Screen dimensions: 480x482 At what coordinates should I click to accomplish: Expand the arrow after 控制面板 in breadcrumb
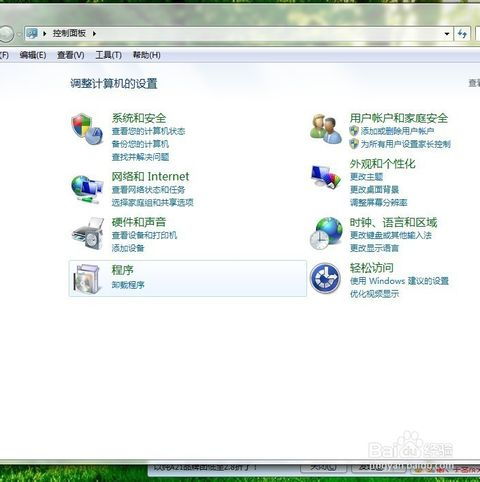(94, 33)
